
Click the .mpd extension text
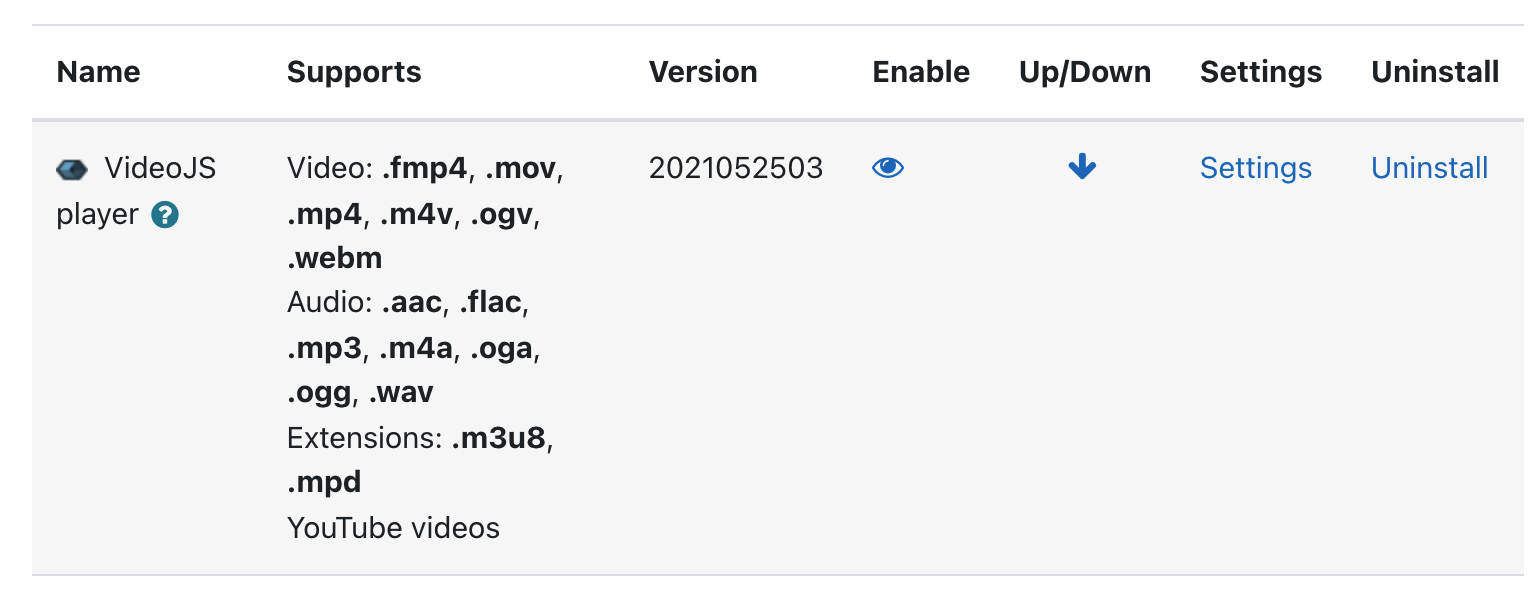[x=324, y=483]
